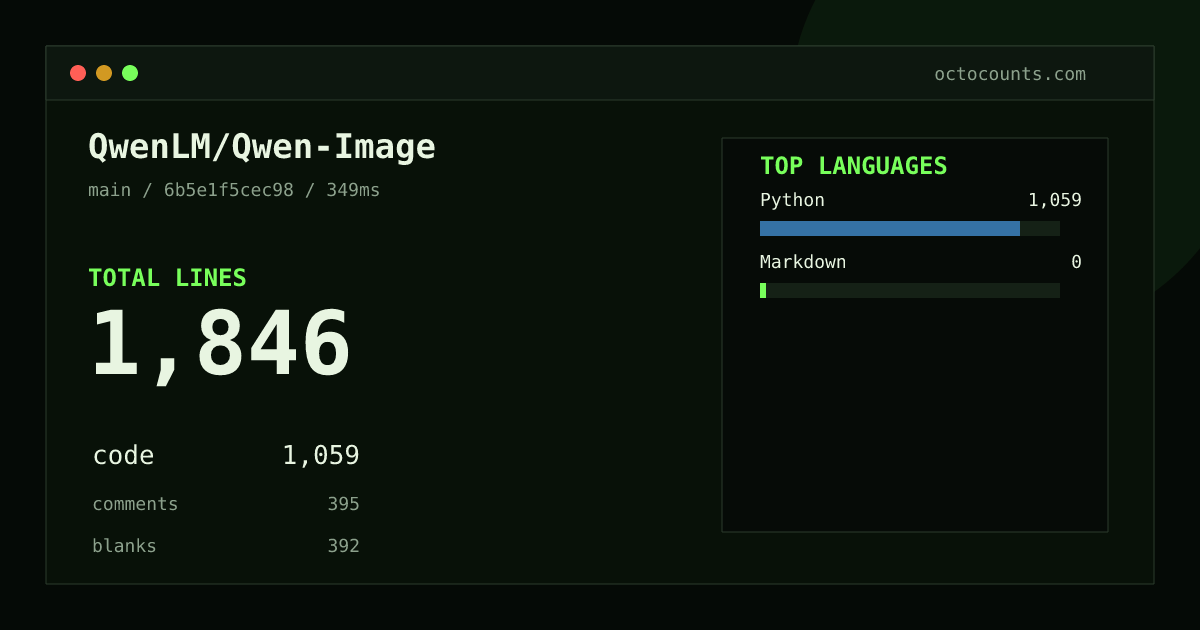The height and width of the screenshot is (630, 1200).
Task: Click the blue Python progress bar
Action: pyautogui.click(x=890, y=228)
